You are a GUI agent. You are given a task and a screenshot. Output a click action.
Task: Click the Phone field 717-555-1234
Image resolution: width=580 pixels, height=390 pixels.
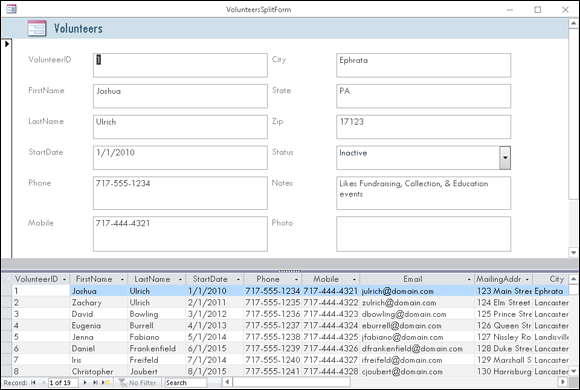pos(180,193)
